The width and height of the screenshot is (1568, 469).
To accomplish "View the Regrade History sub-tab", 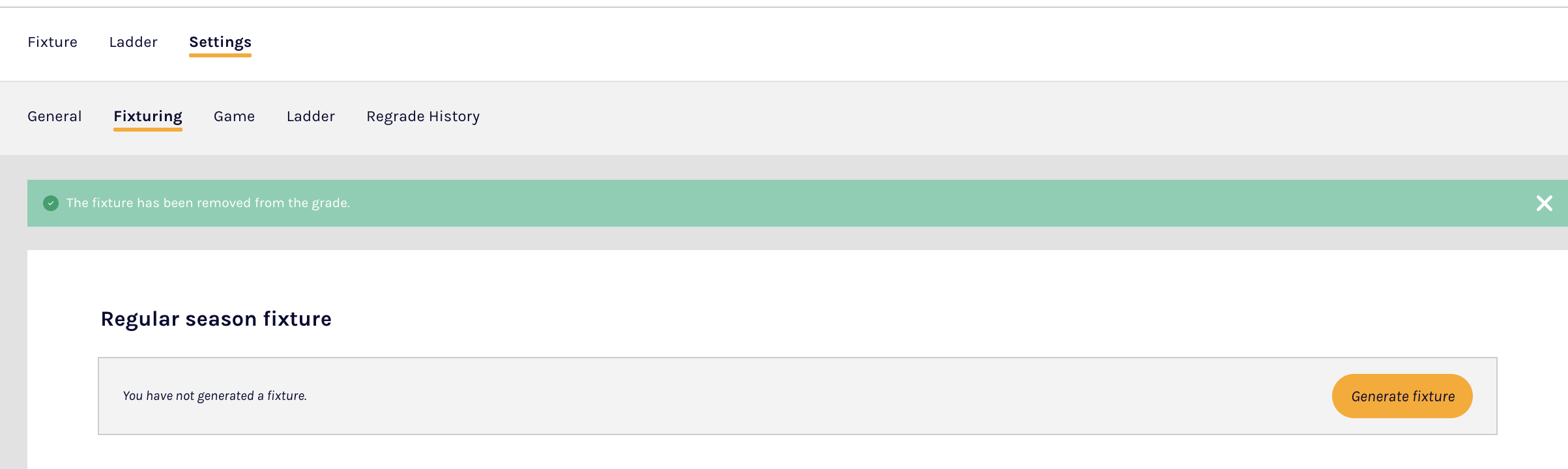I will point(423,117).
